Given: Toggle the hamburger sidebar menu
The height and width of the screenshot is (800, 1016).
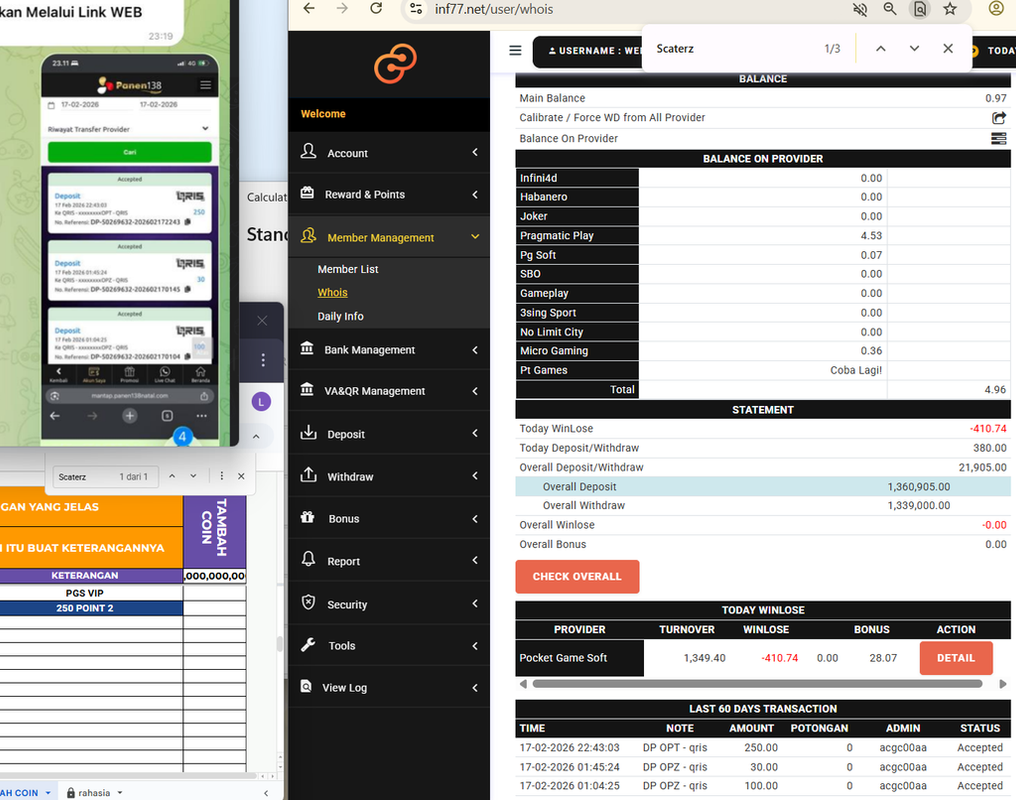Looking at the screenshot, I should (515, 50).
